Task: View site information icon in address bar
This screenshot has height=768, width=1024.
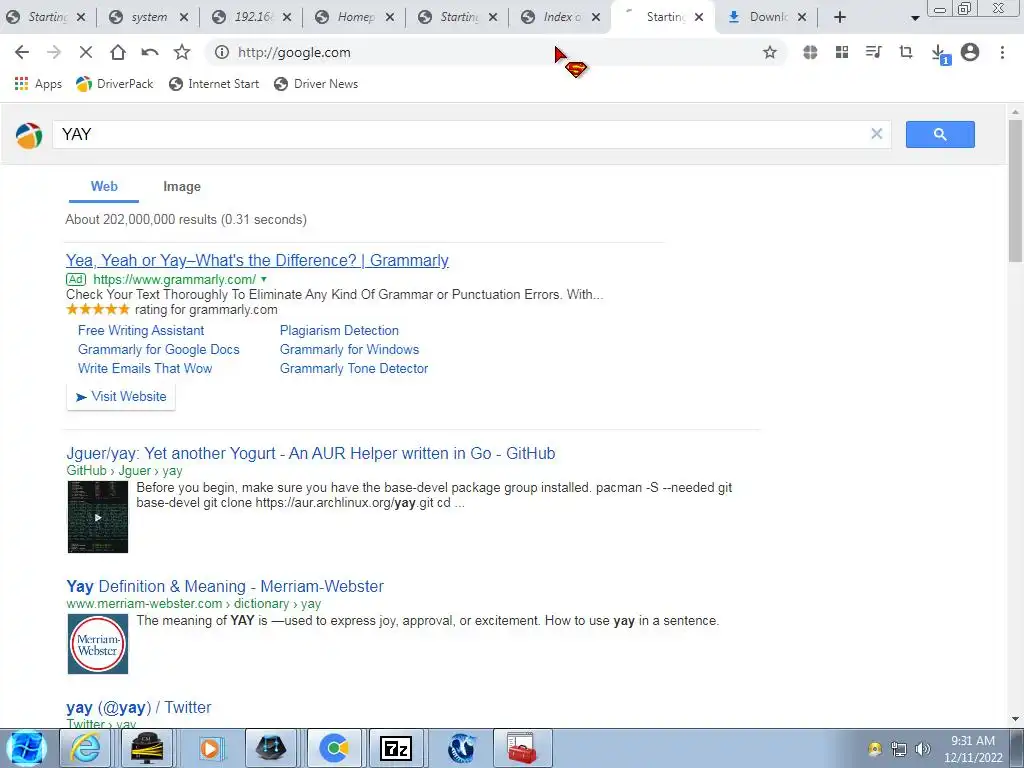Action: (222, 52)
